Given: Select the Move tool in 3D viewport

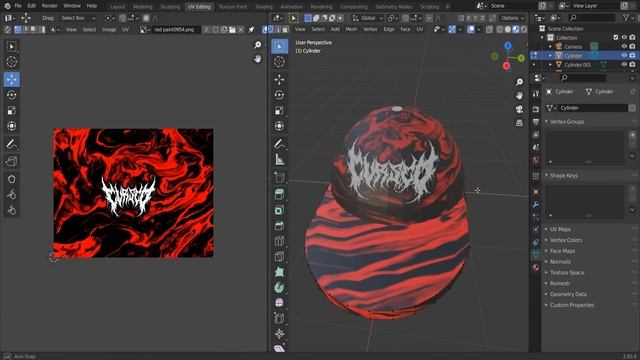Looking at the screenshot, I should (x=279, y=79).
